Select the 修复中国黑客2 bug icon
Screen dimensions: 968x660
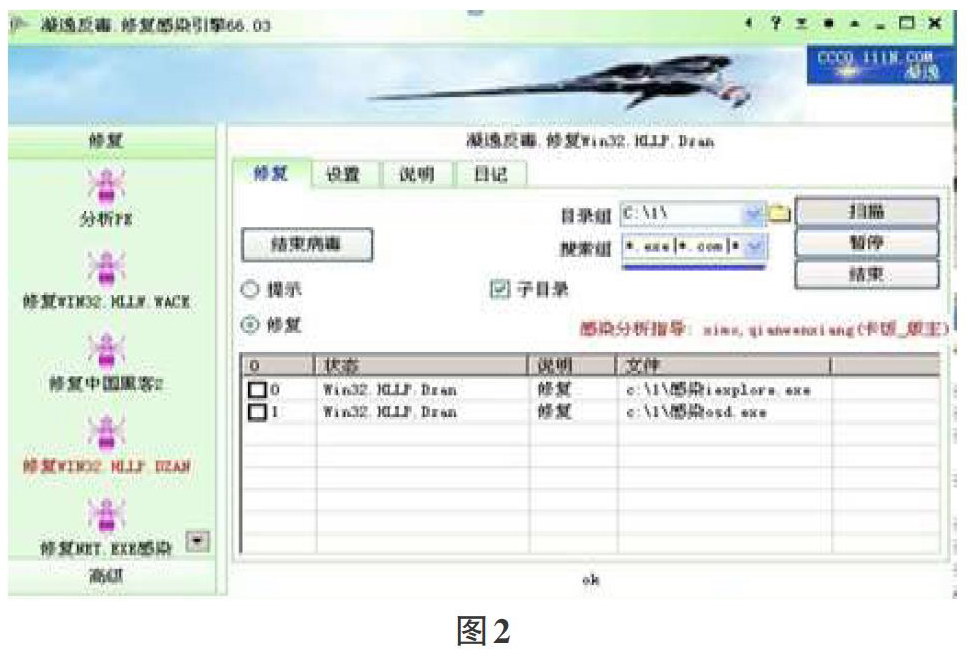pyautogui.click(x=106, y=351)
